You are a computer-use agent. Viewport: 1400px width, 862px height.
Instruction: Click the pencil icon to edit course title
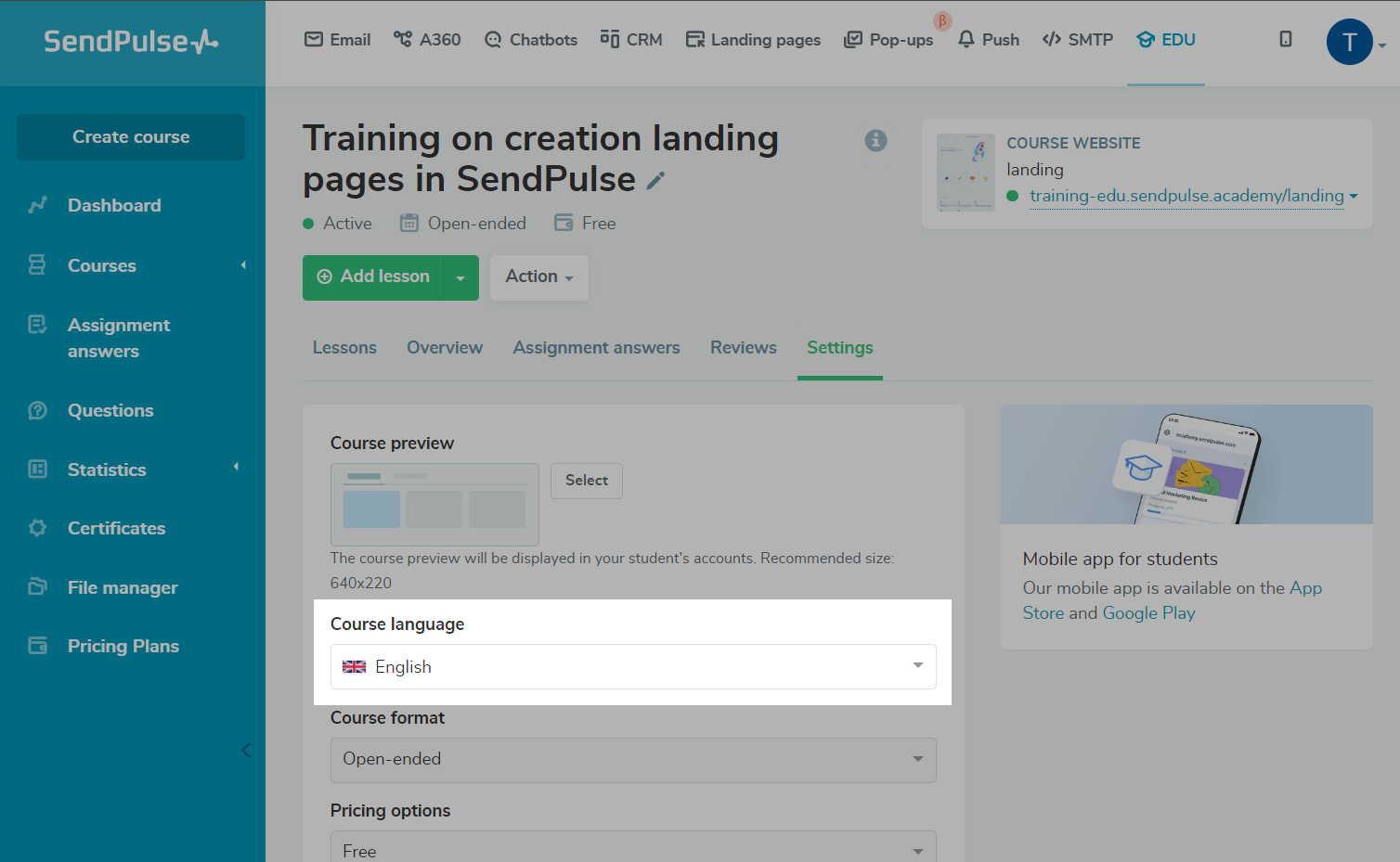point(655,181)
